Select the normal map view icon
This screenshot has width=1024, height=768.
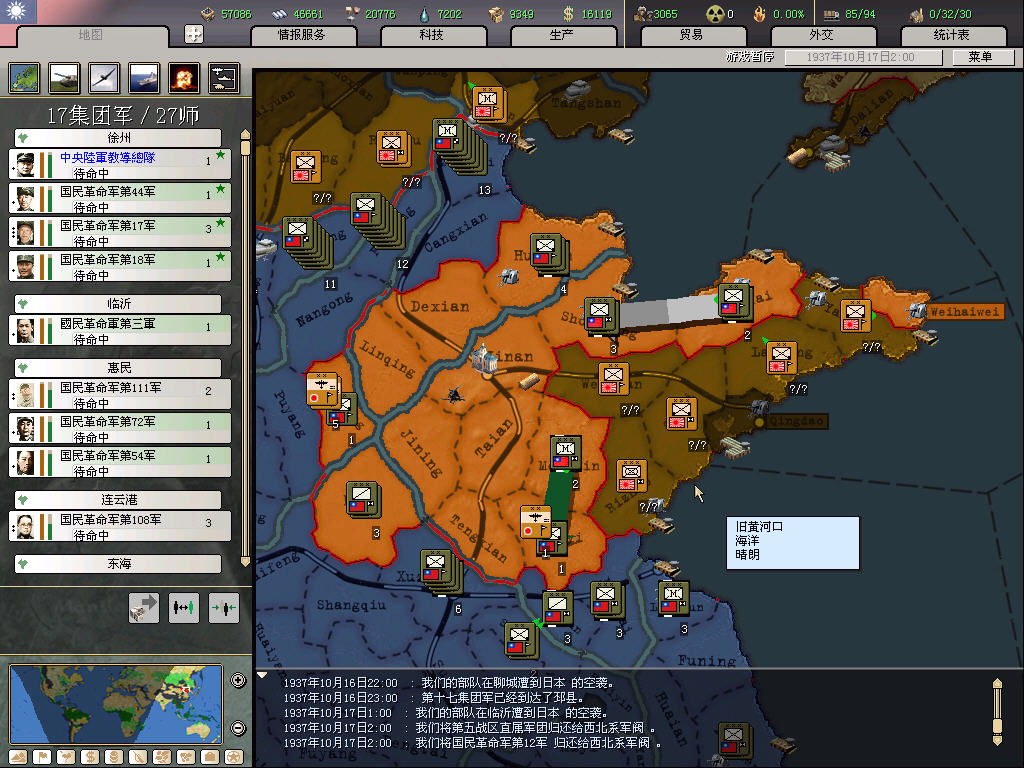(x=24, y=78)
